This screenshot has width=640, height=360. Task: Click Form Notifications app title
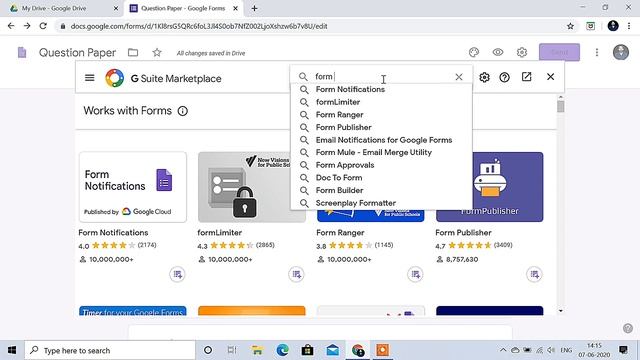[113, 233]
